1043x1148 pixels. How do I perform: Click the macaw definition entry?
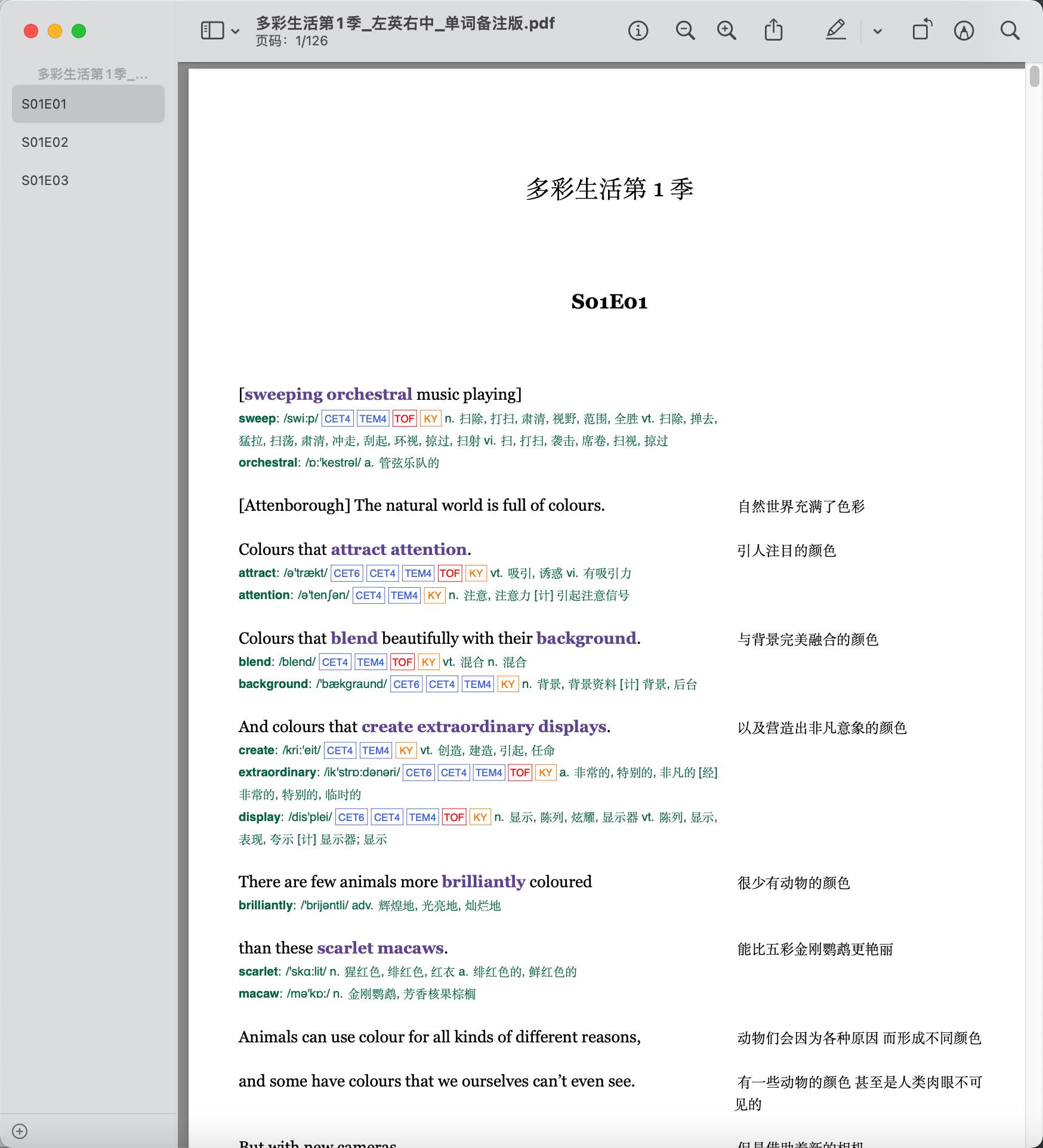point(357,993)
